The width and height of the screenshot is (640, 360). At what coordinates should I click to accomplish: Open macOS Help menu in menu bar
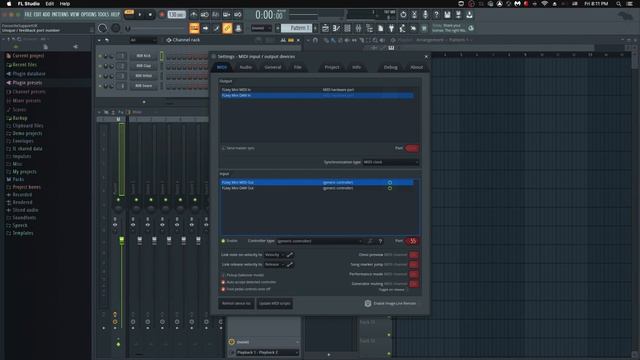click(x=65, y=4)
